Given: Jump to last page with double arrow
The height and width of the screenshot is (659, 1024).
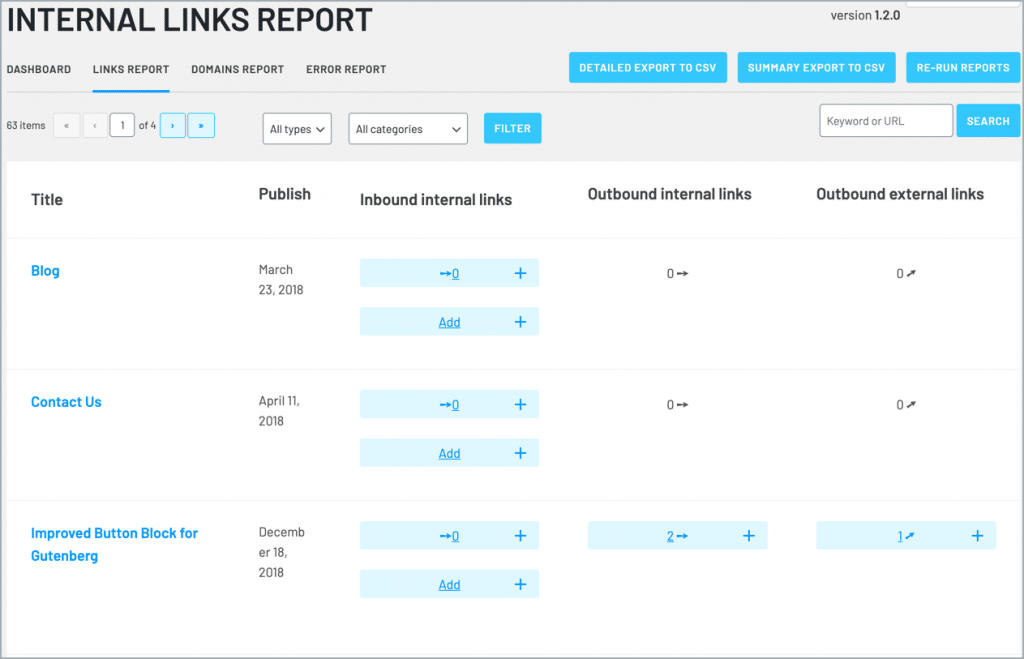Looking at the screenshot, I should point(201,125).
